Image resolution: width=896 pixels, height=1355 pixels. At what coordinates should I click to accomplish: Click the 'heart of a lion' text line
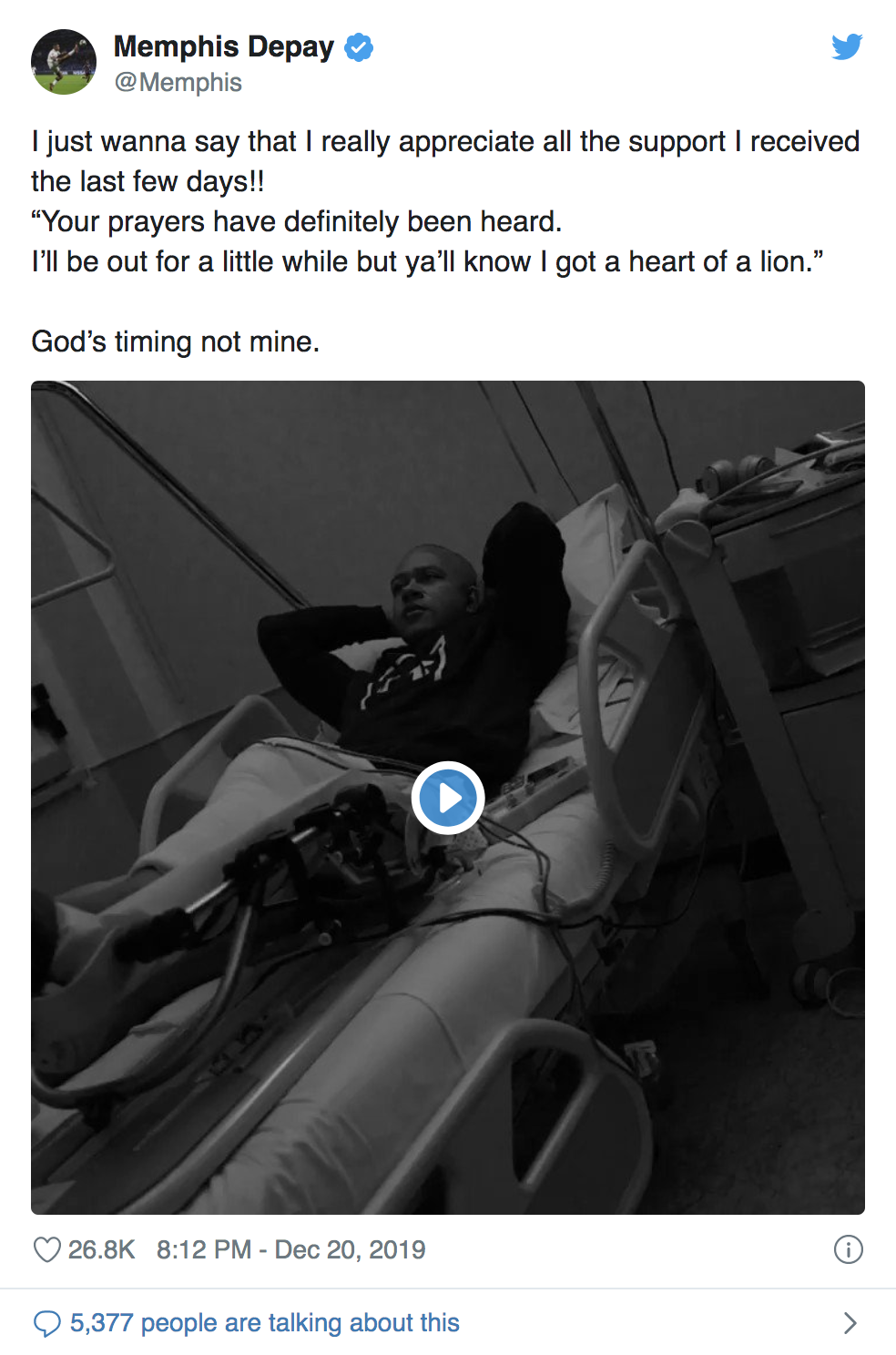(x=427, y=262)
